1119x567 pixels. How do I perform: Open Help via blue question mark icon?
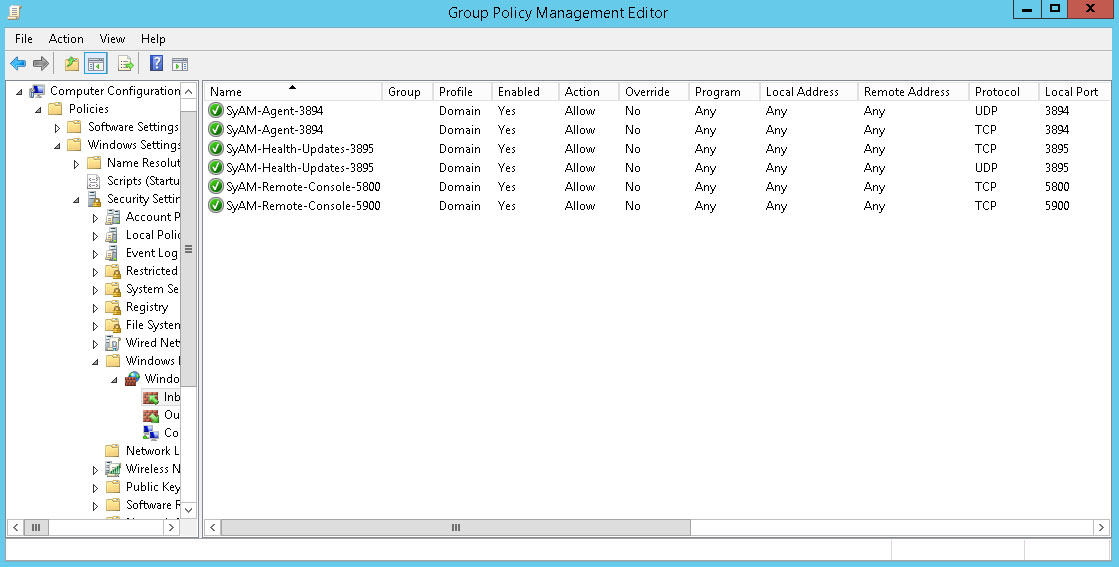[156, 64]
